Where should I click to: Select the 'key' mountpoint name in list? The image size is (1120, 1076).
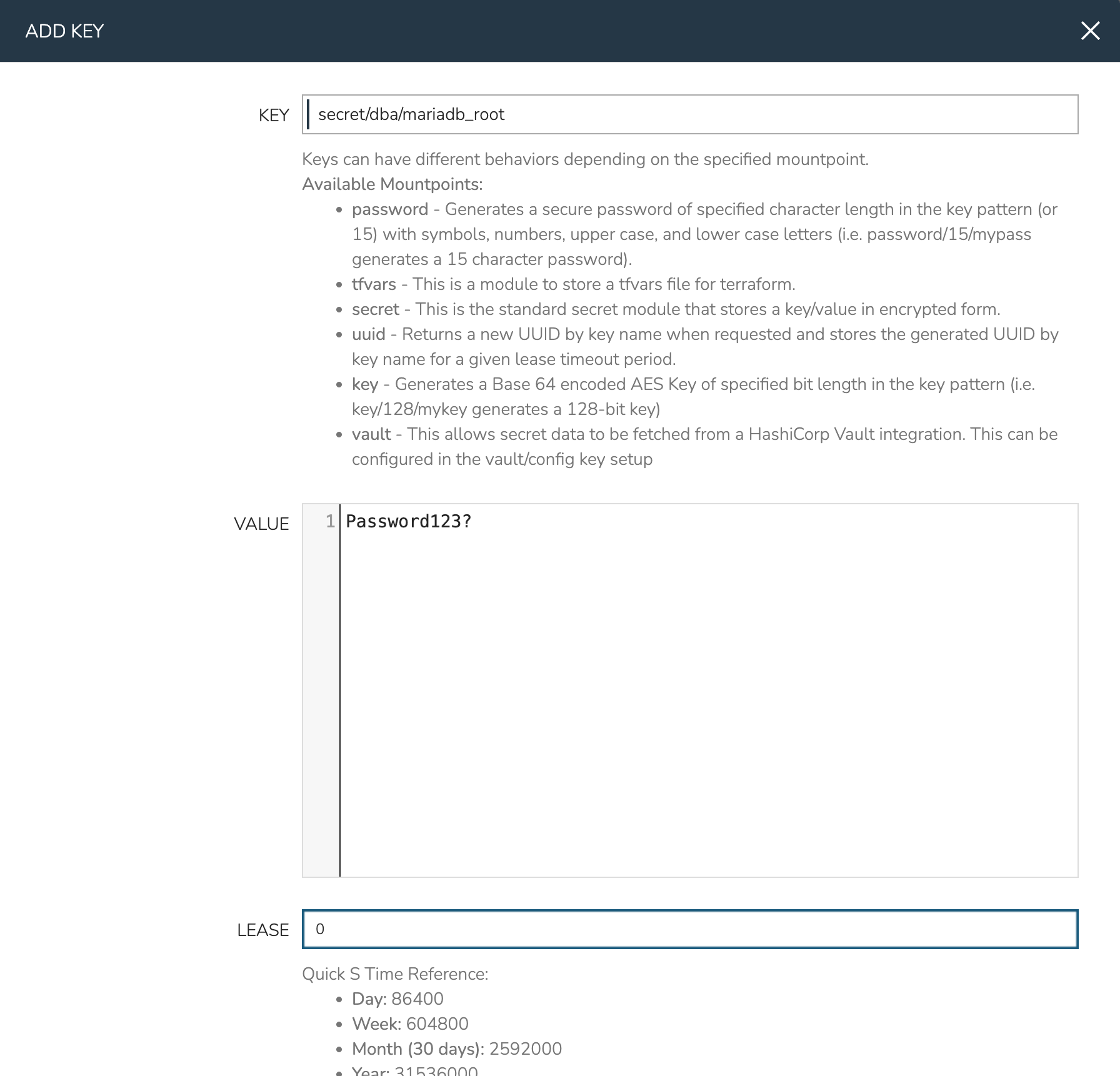365,384
